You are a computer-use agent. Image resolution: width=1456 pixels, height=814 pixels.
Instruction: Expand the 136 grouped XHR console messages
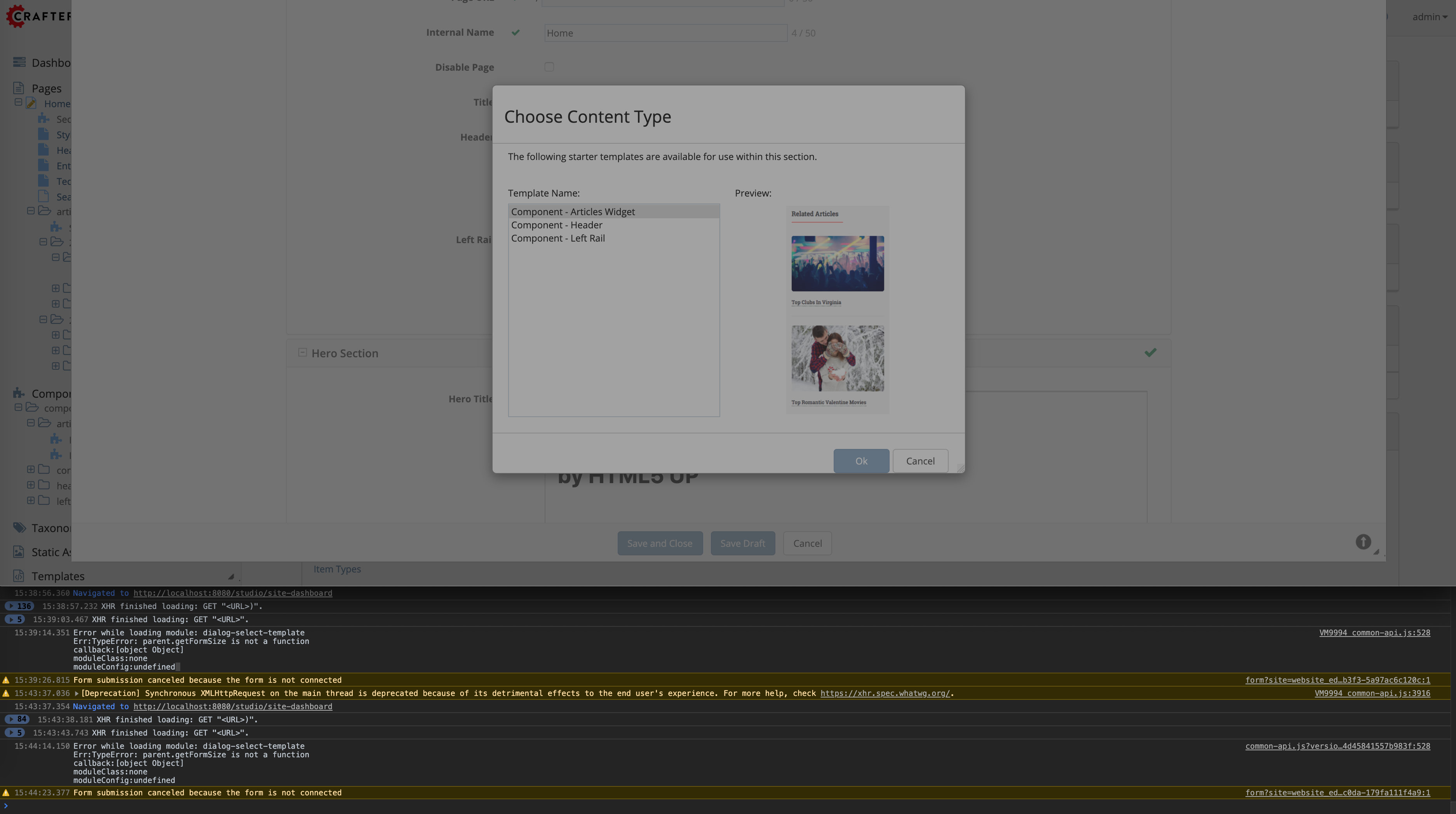(19, 606)
